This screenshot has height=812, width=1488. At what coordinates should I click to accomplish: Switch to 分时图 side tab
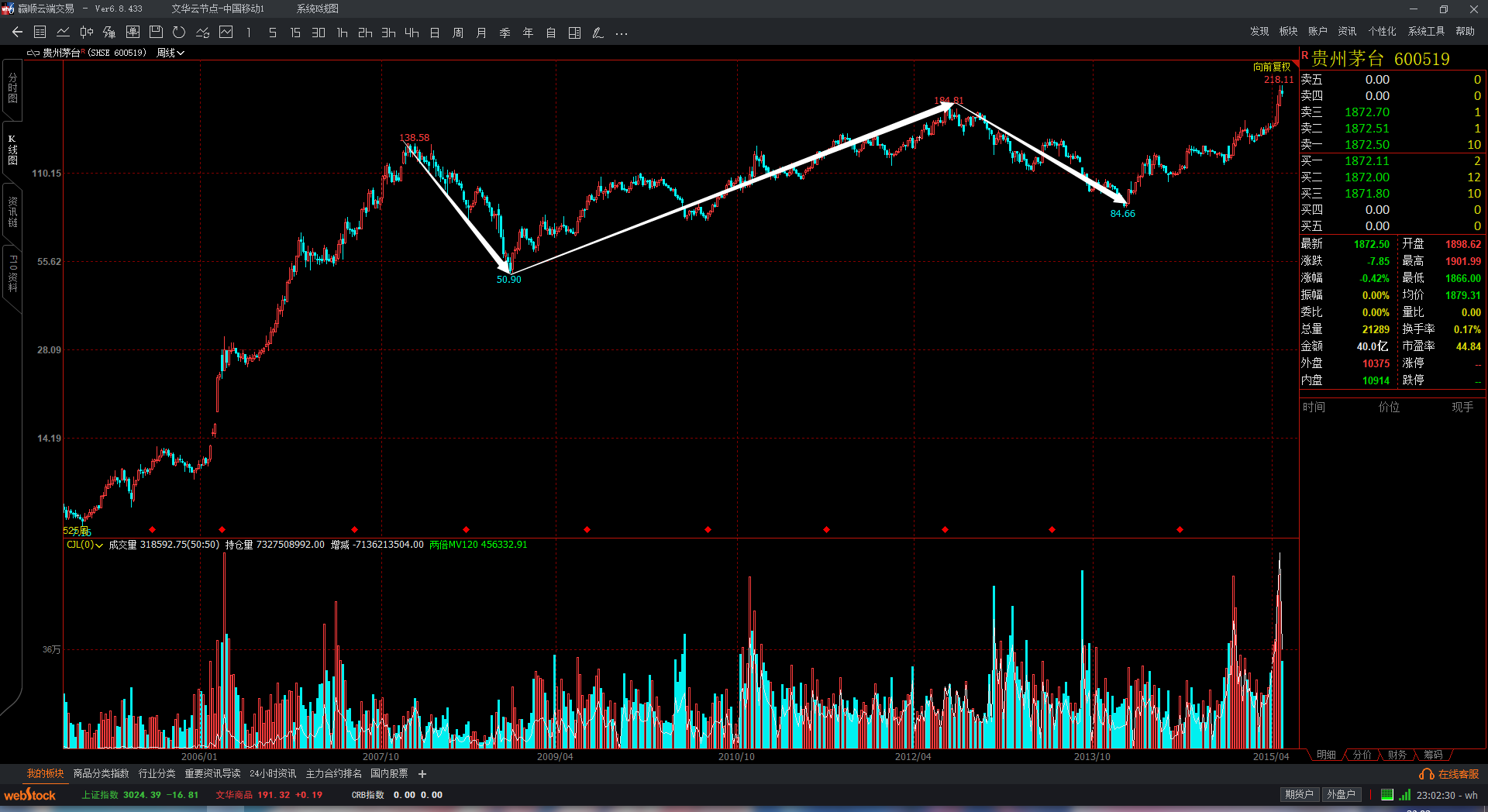[12, 88]
